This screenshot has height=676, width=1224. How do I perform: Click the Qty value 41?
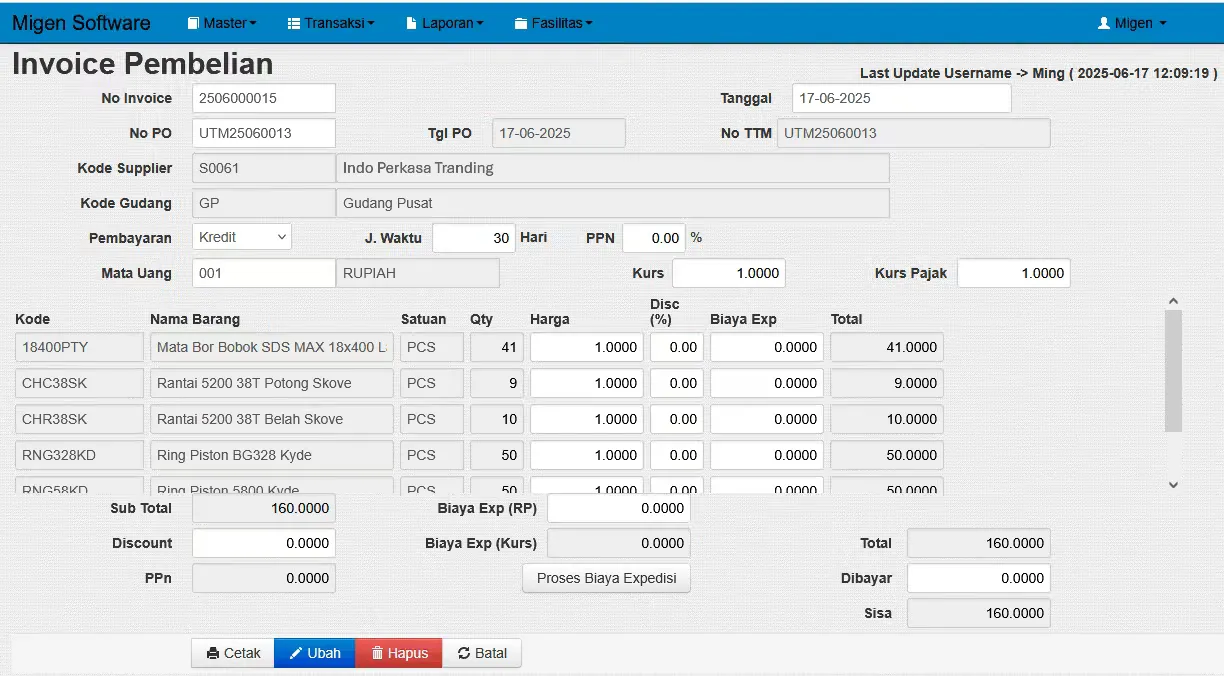pos(497,347)
